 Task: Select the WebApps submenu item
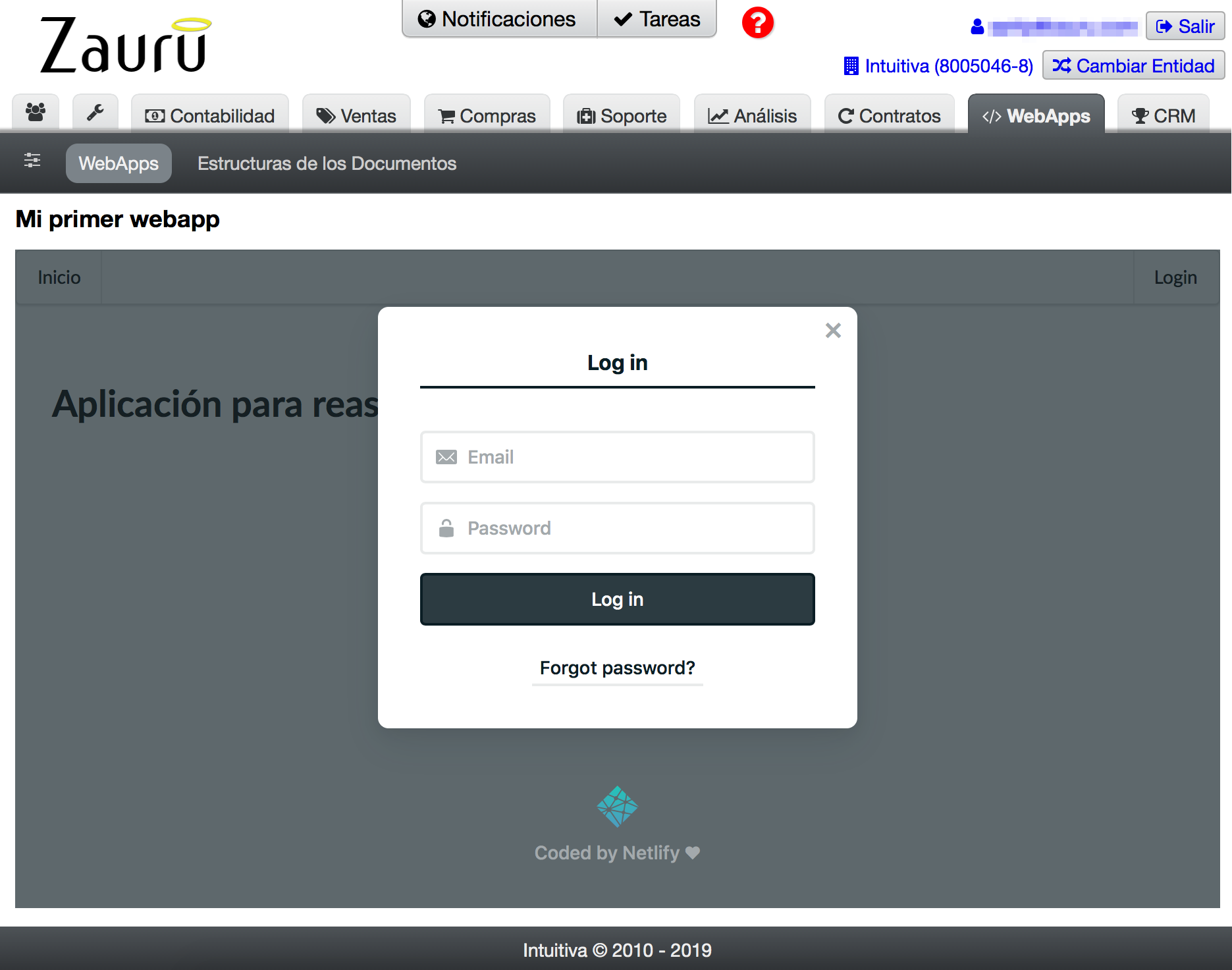point(119,163)
